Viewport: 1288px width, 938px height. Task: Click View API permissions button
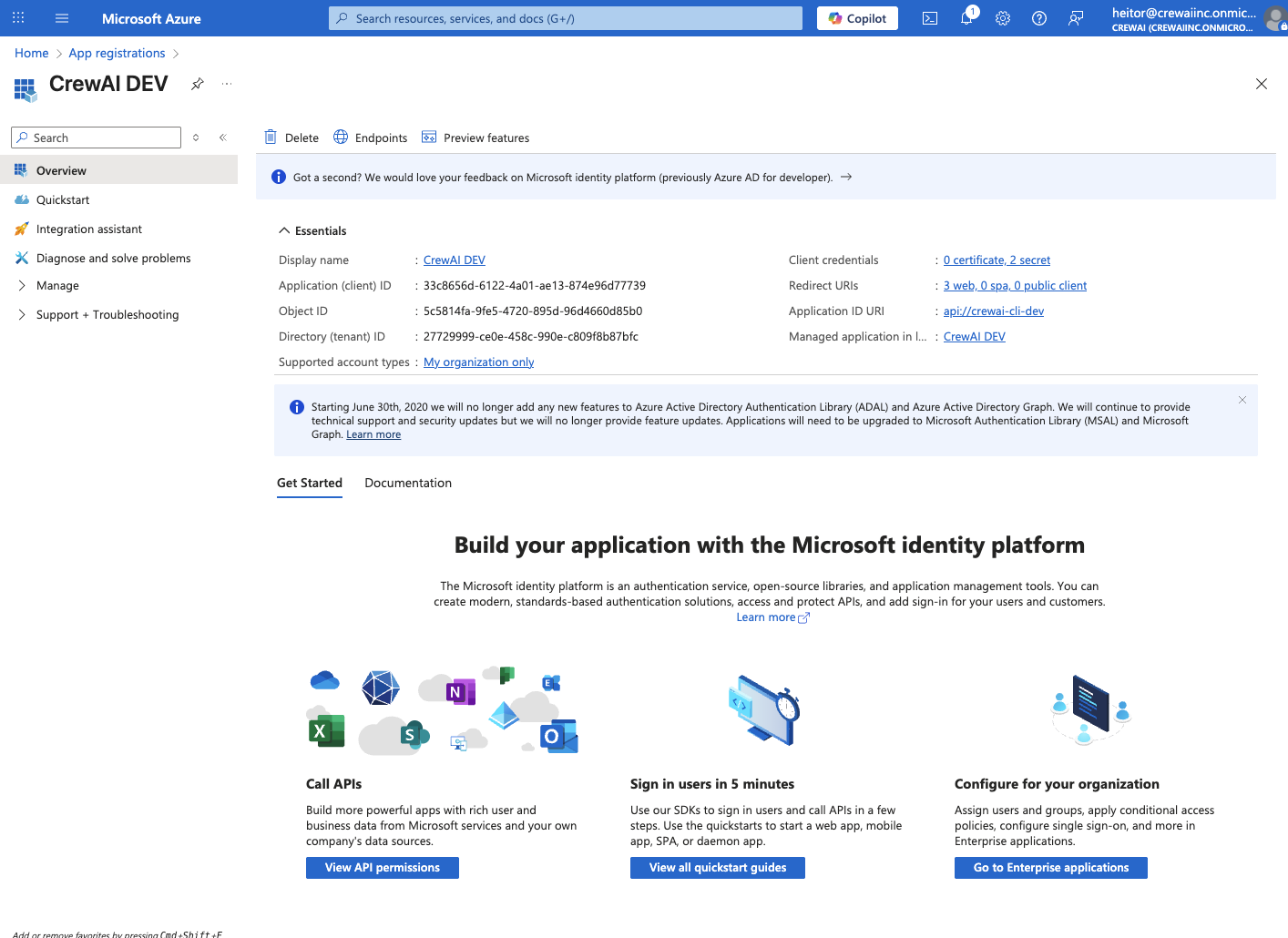[x=382, y=867]
